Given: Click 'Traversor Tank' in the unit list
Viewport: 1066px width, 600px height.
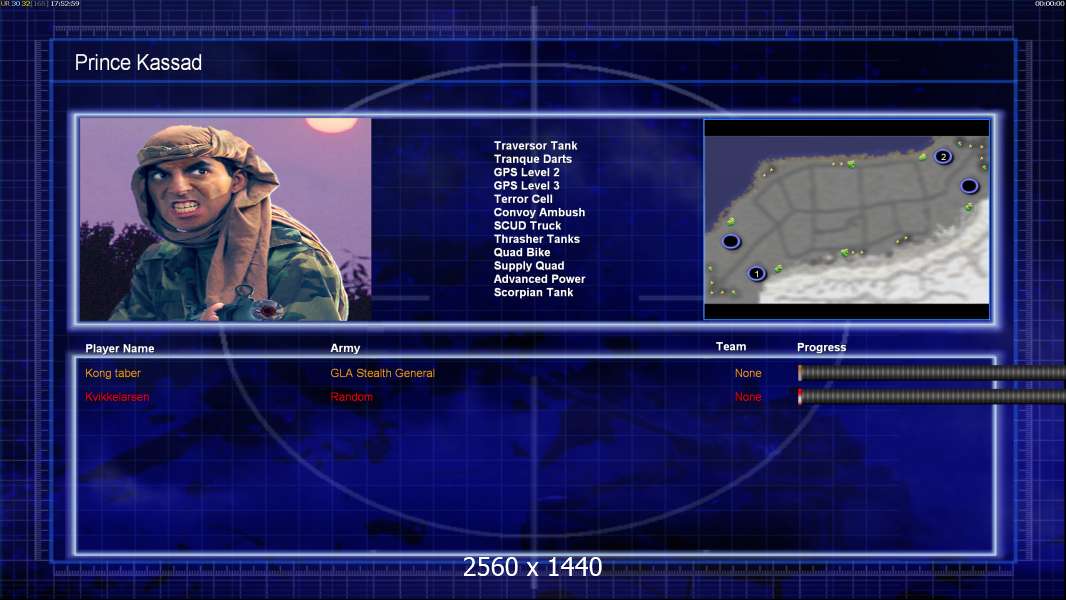Looking at the screenshot, I should click(535, 145).
